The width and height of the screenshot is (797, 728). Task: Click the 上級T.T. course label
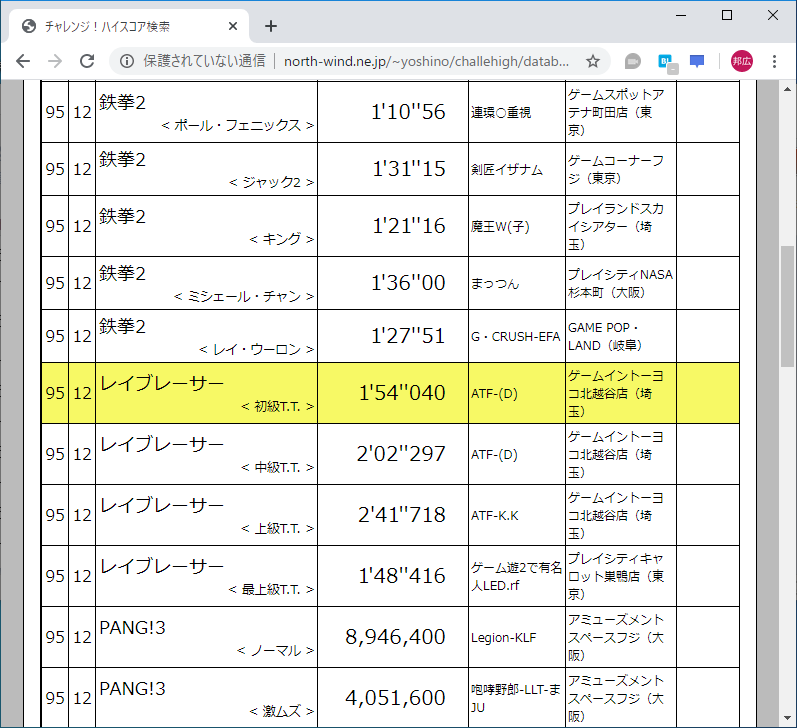coord(278,529)
